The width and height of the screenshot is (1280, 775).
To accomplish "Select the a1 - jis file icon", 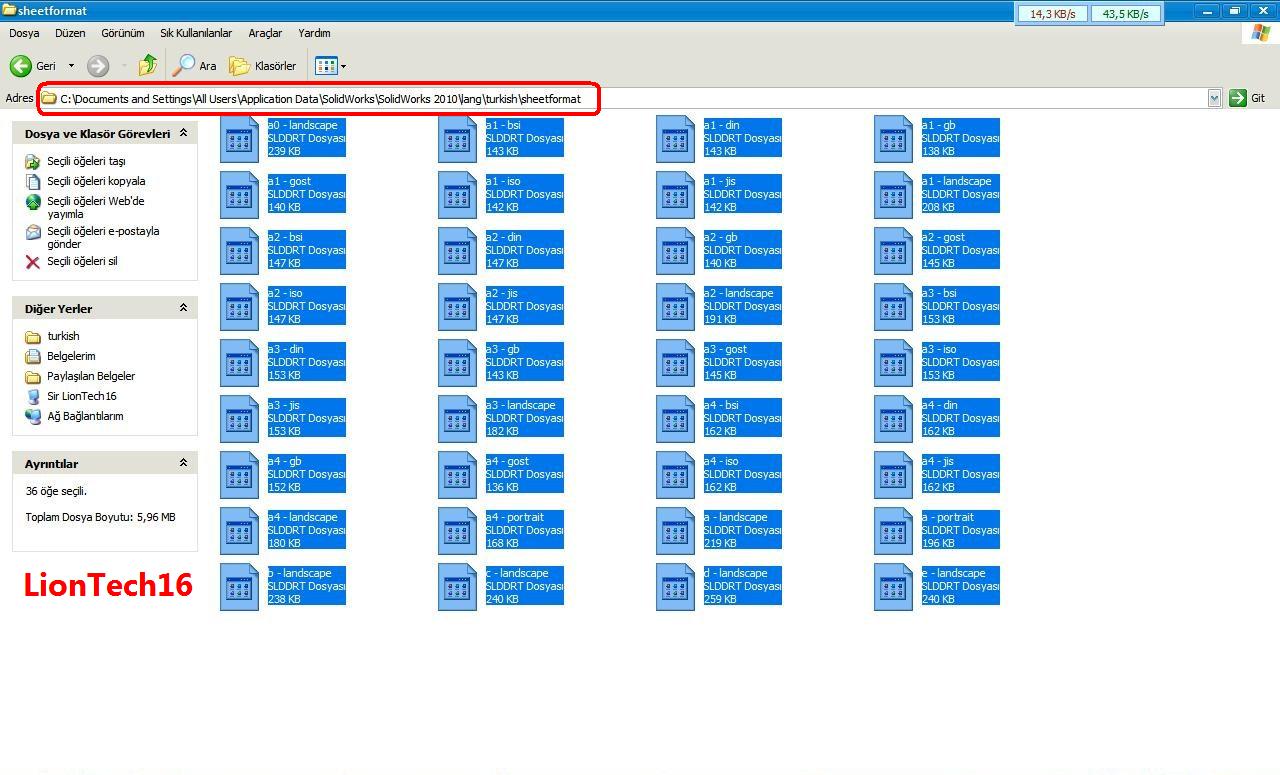I will (675, 195).
